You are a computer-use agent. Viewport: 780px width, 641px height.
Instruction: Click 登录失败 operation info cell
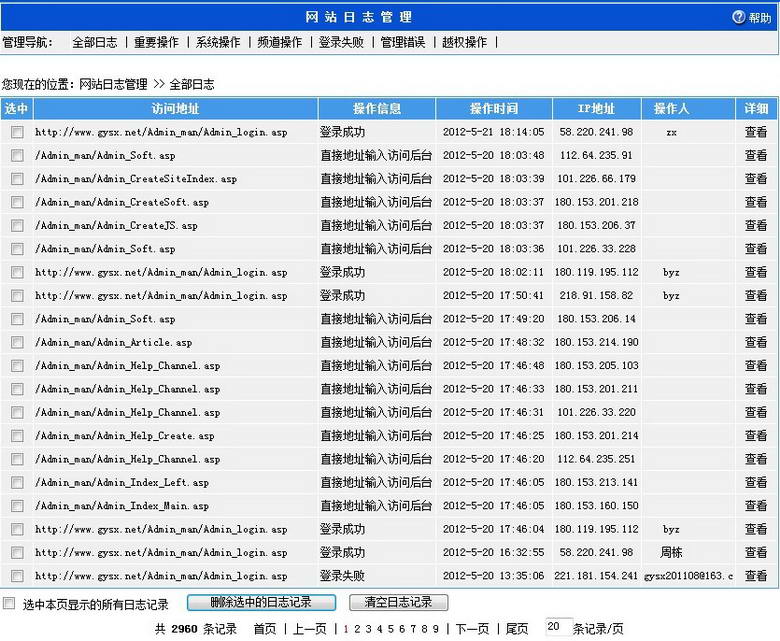pyautogui.click(x=342, y=576)
